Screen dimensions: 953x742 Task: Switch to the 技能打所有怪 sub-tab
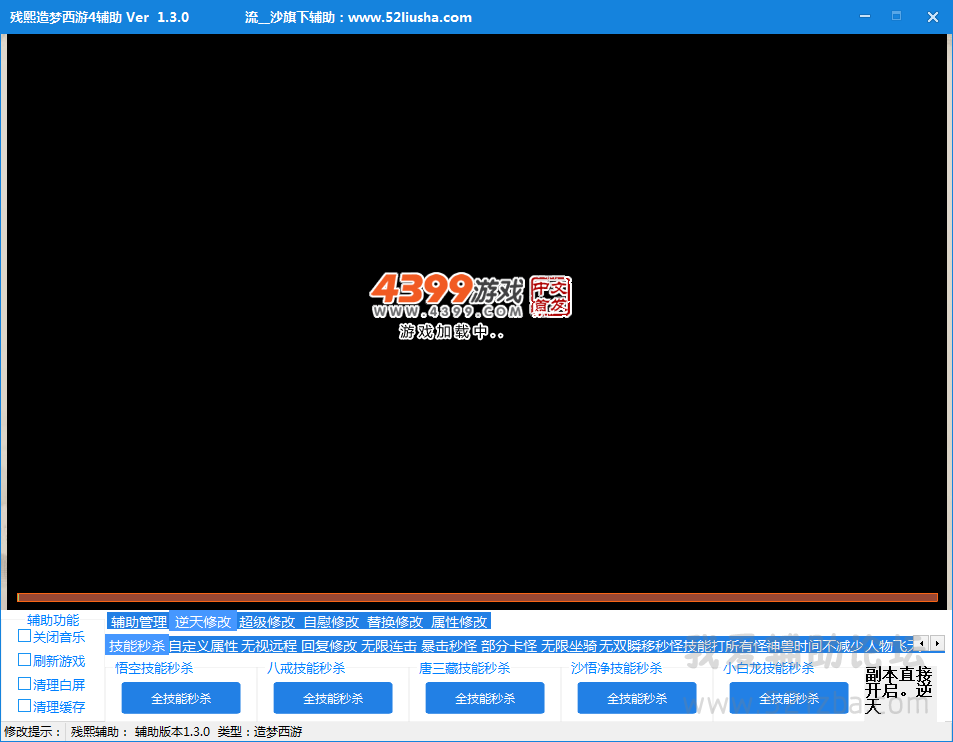726,645
